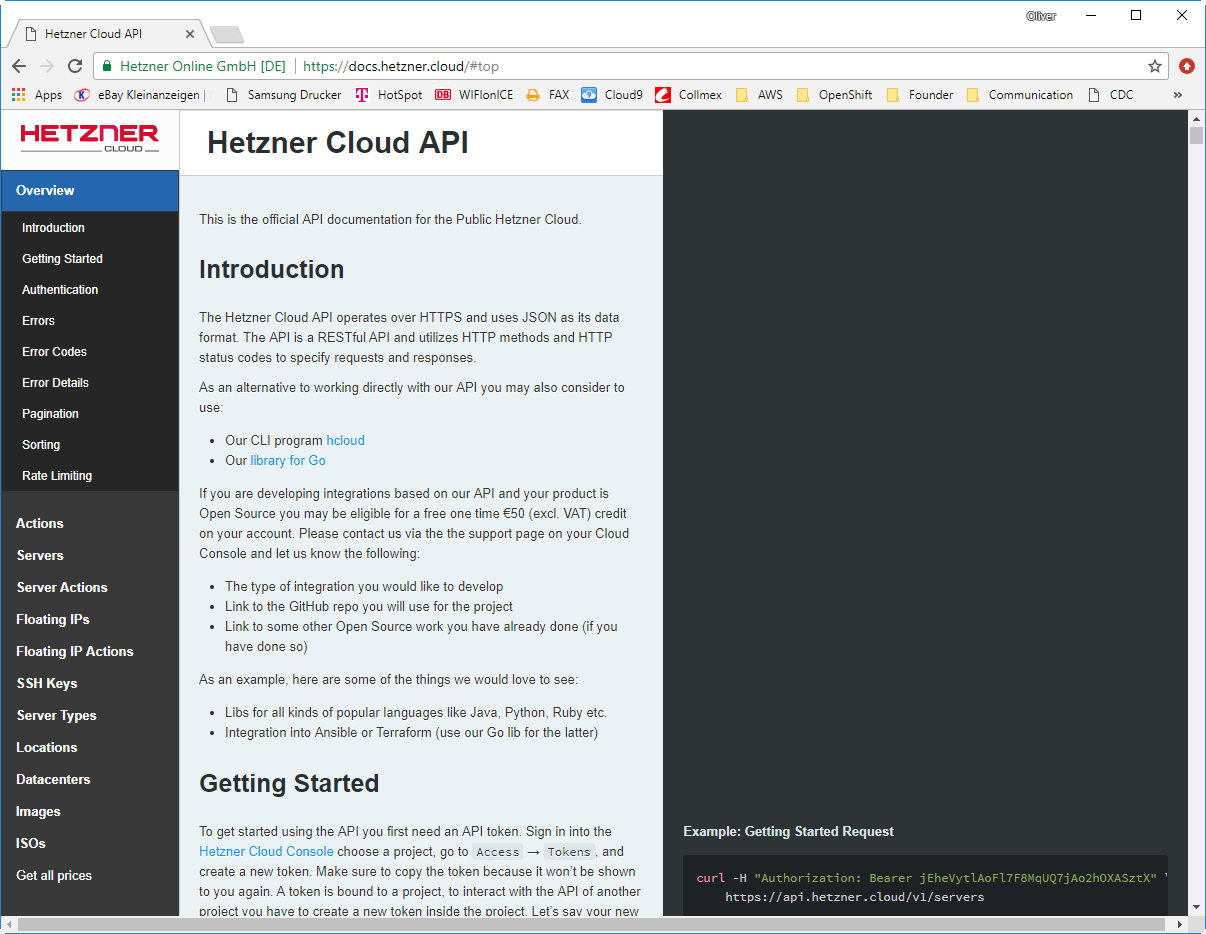Reload the page with the refresh icon
Image resolution: width=1206 pixels, height=934 pixels.
[75, 66]
